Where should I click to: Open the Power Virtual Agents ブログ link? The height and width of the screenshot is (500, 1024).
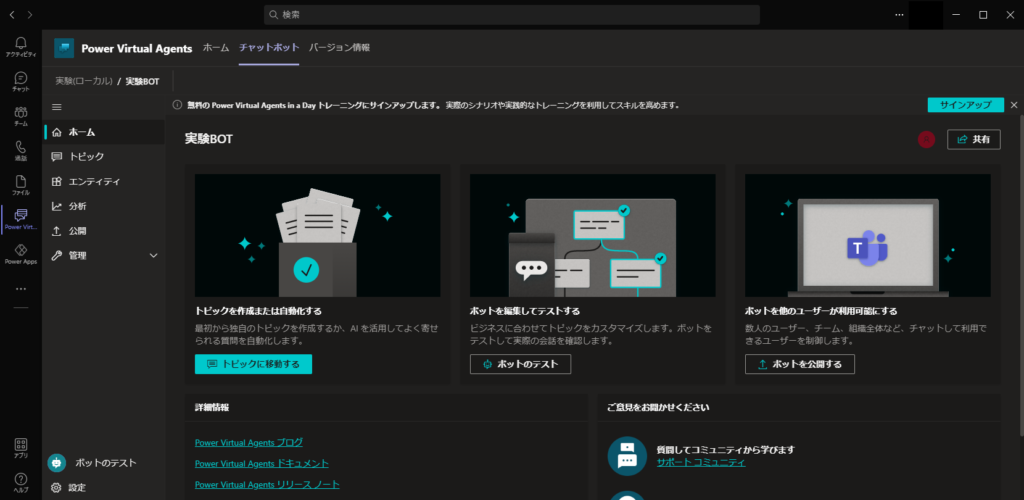pos(249,443)
